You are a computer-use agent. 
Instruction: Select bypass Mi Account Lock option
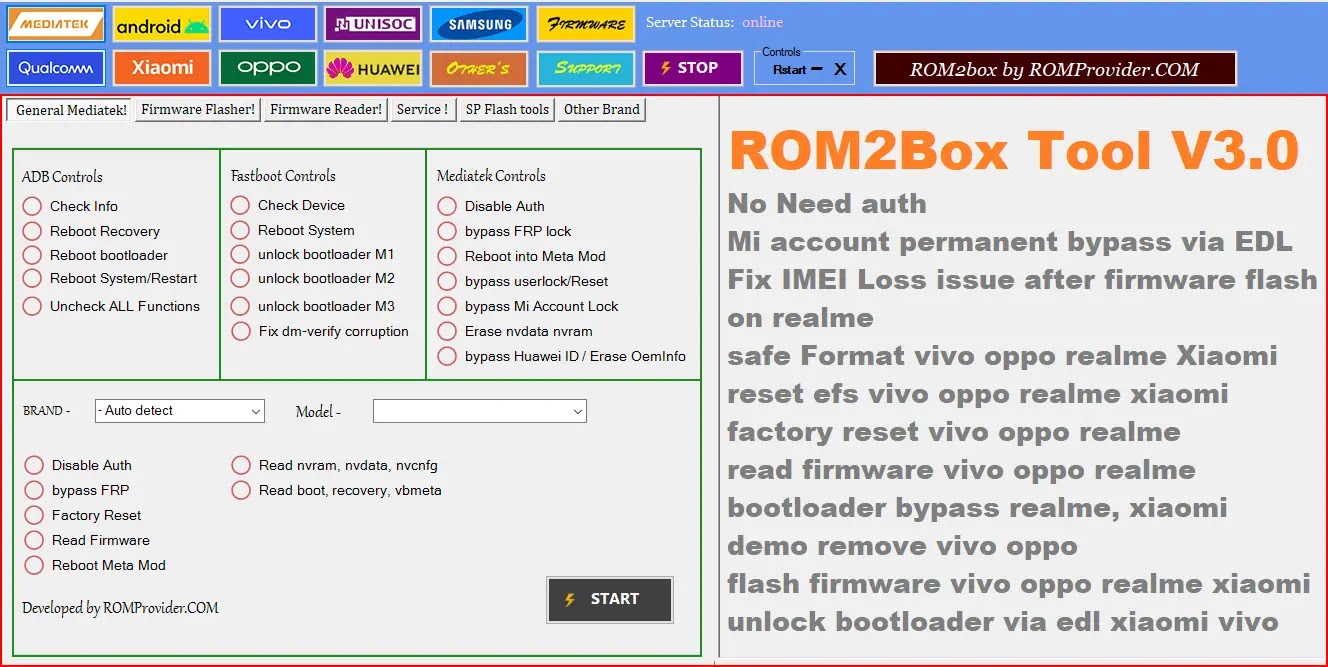pos(528,306)
